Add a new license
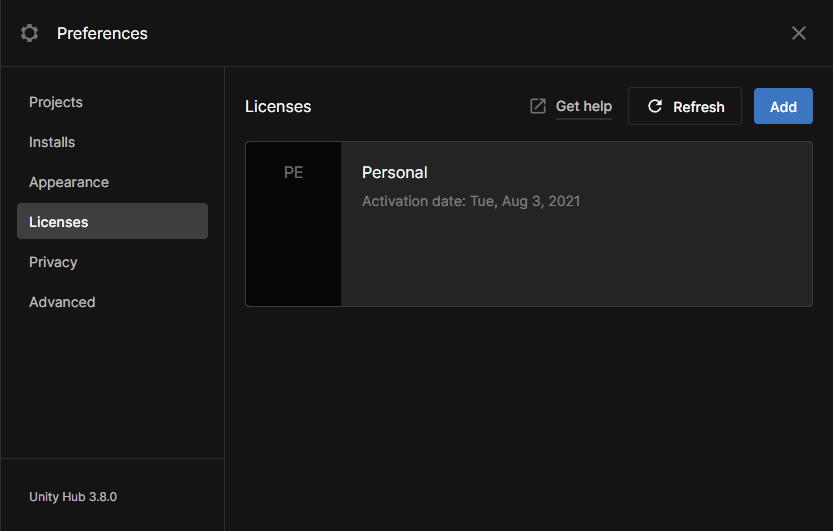Viewport: 833px width, 531px height. click(783, 106)
